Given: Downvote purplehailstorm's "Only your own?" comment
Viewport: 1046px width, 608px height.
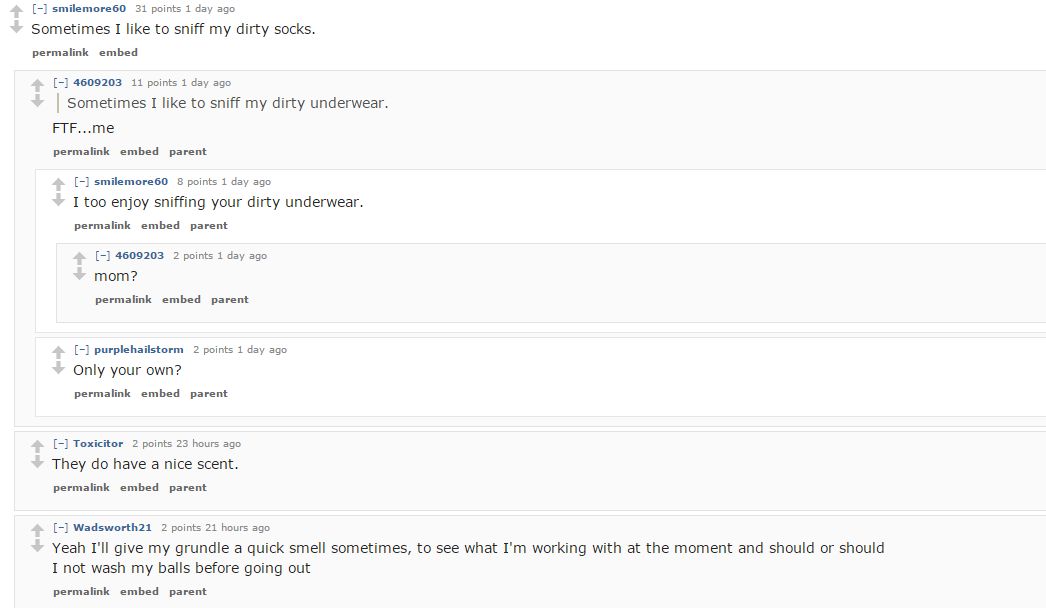Looking at the screenshot, I should (x=58, y=368).
